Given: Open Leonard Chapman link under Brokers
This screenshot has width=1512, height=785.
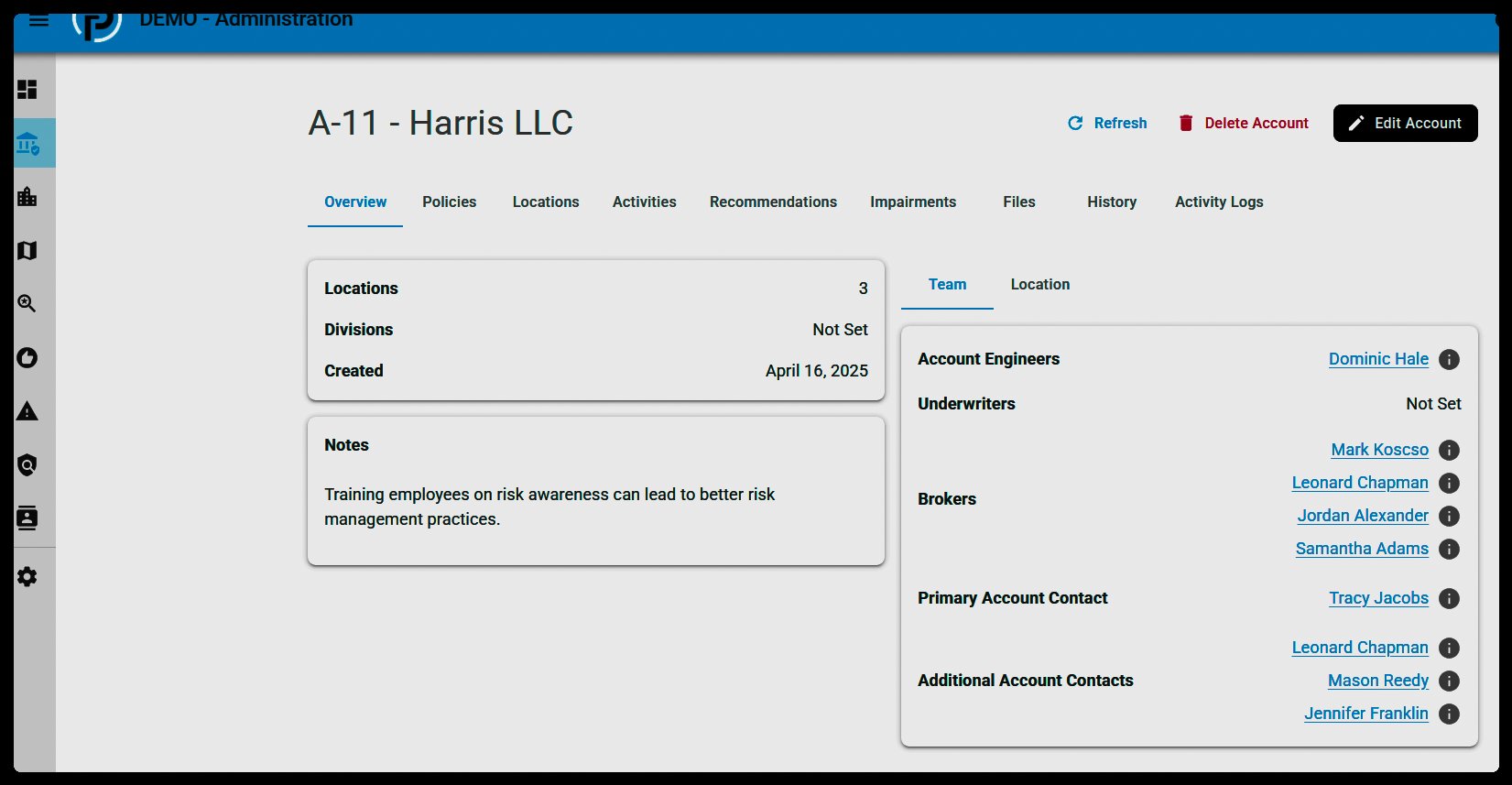Looking at the screenshot, I should 1360,483.
